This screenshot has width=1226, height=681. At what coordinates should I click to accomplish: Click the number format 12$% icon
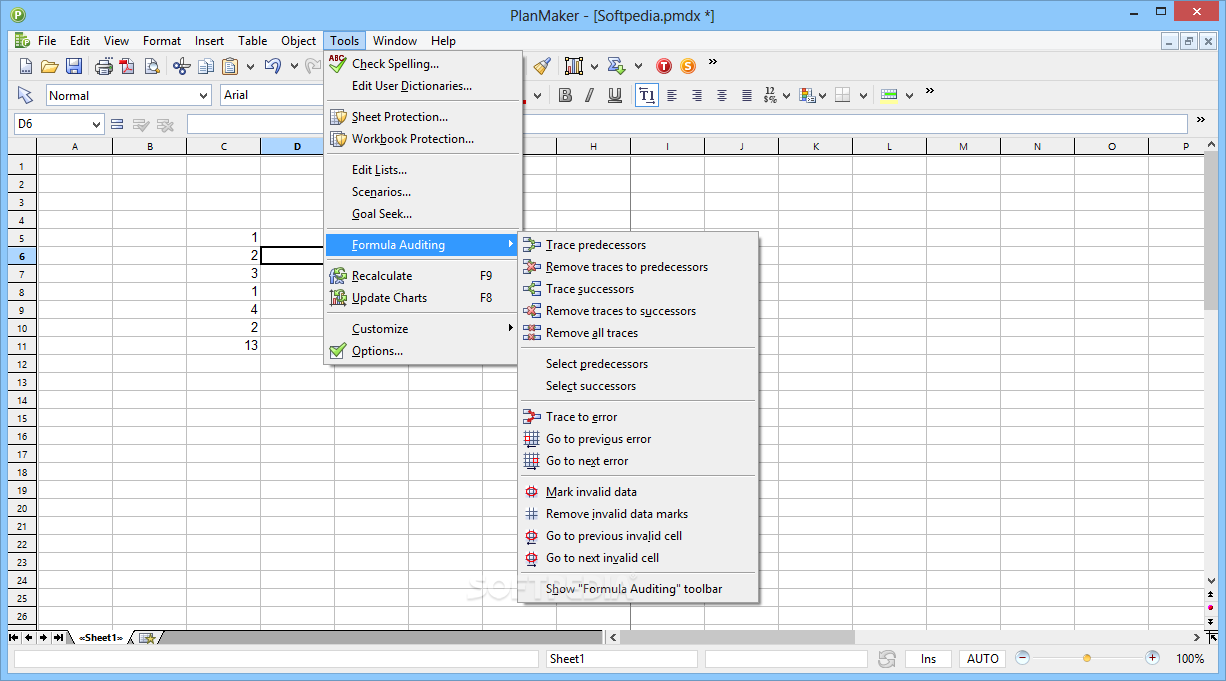click(x=770, y=95)
